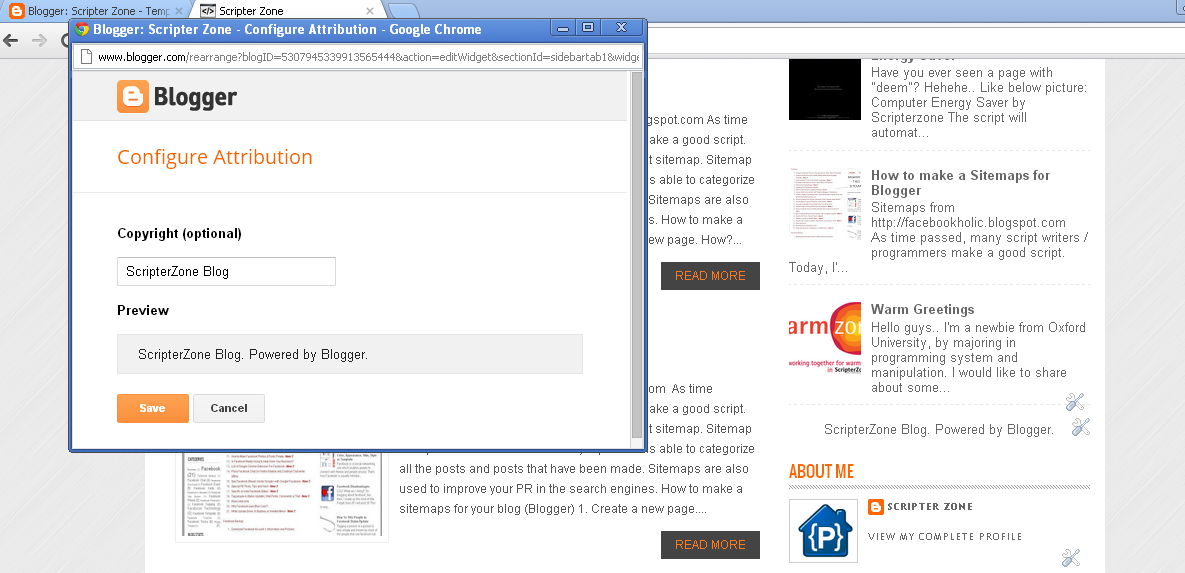Screen dimensions: 1185x573
Task: Click the Blogger favicon on first tab
Action: point(16,11)
